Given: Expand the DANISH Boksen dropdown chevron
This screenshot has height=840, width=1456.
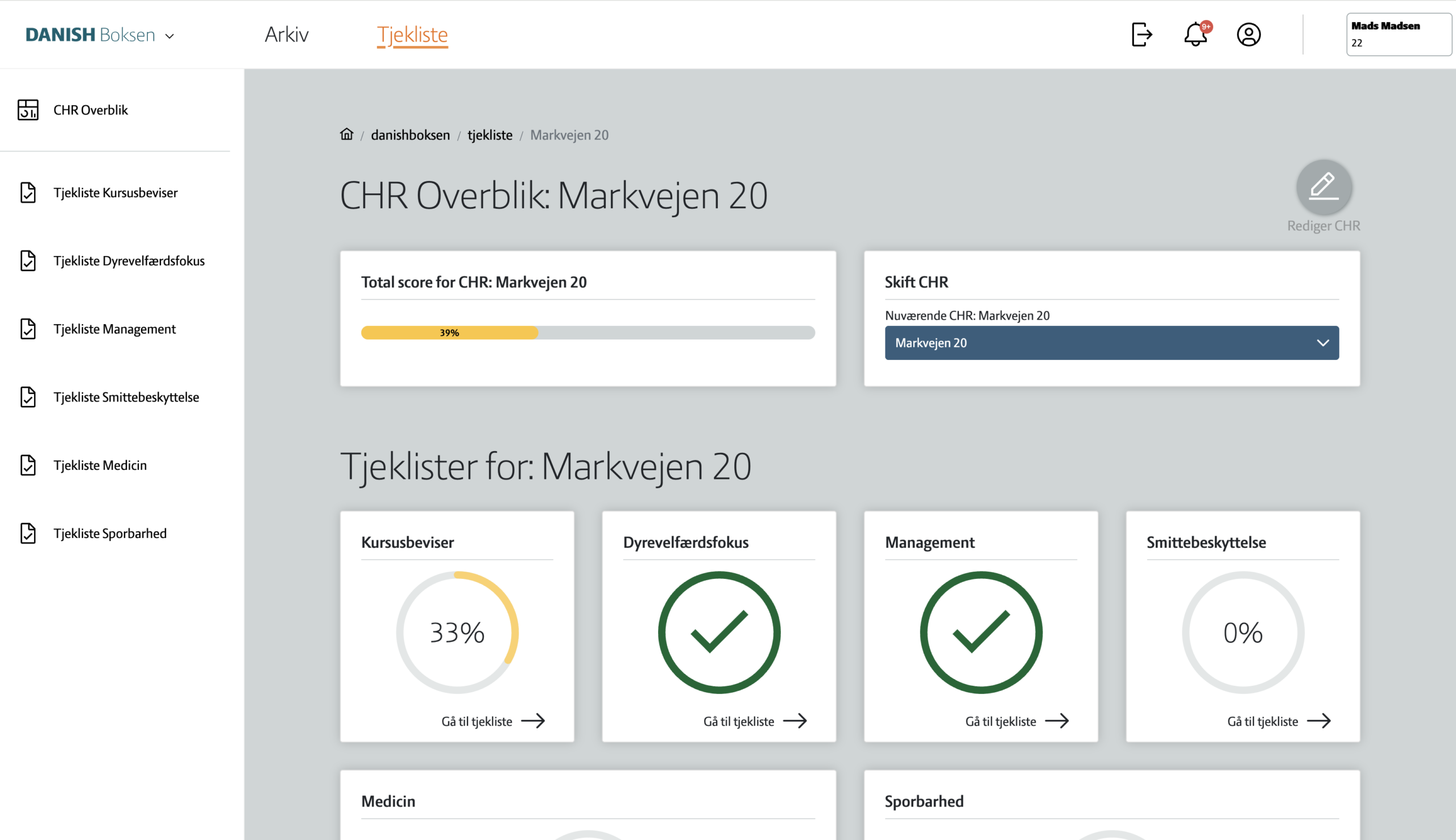Looking at the screenshot, I should point(169,36).
